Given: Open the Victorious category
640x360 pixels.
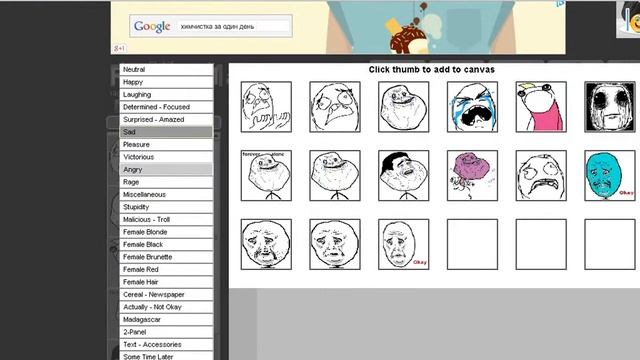Looking at the screenshot, I should tap(166, 157).
